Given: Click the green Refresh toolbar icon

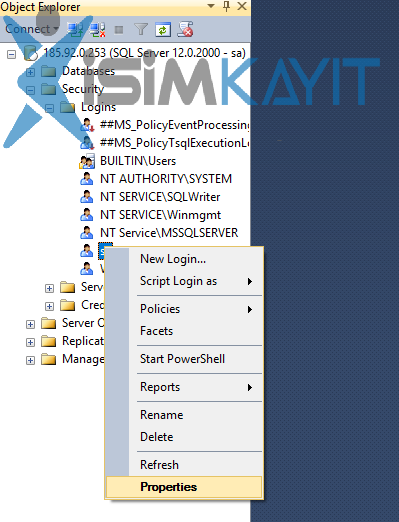Looking at the screenshot, I should 163,30.
